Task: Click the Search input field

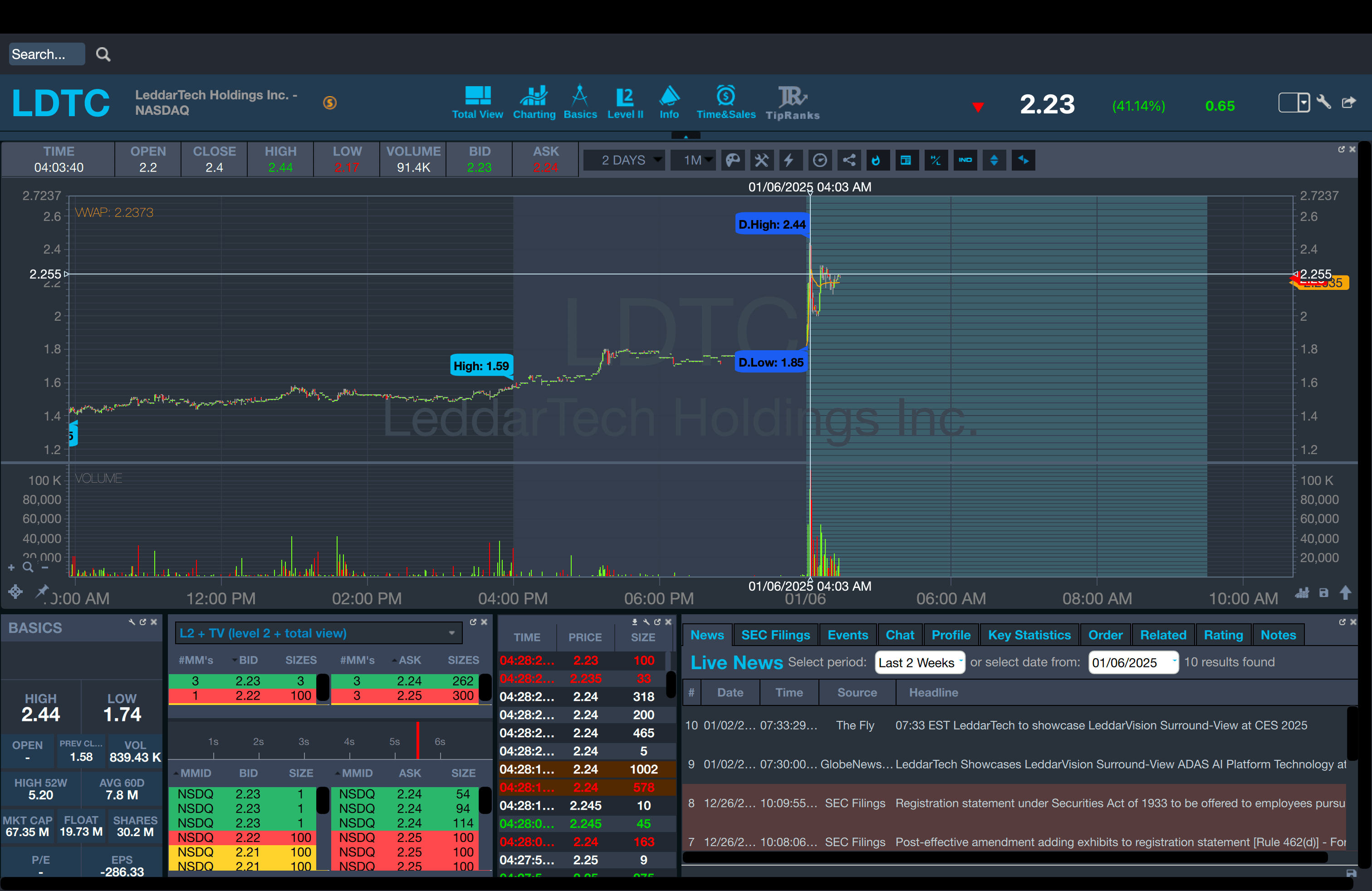Action: point(46,54)
